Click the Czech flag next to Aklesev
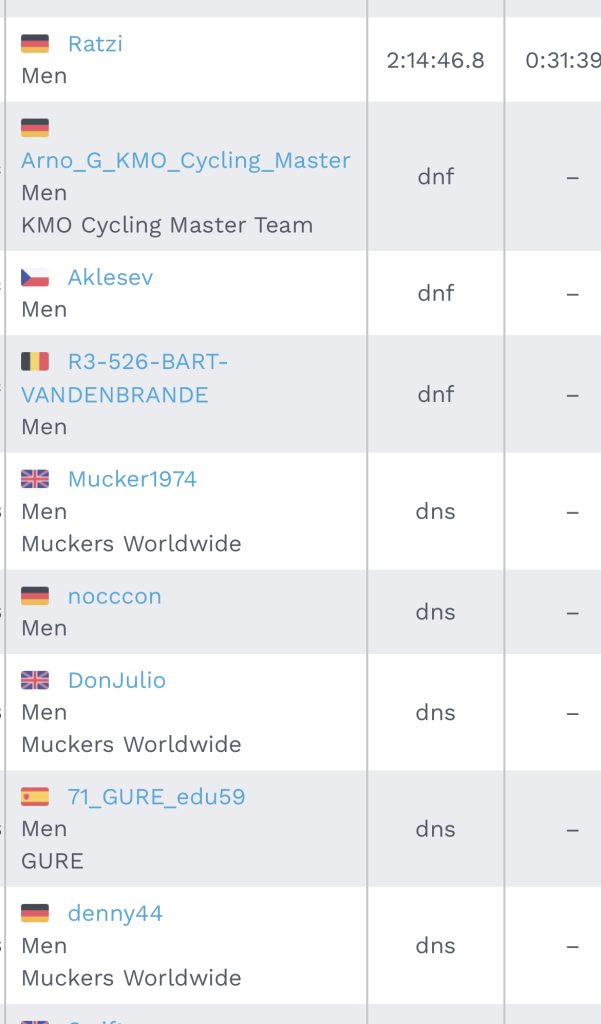Screen dimensions: 601x1024 point(35,278)
